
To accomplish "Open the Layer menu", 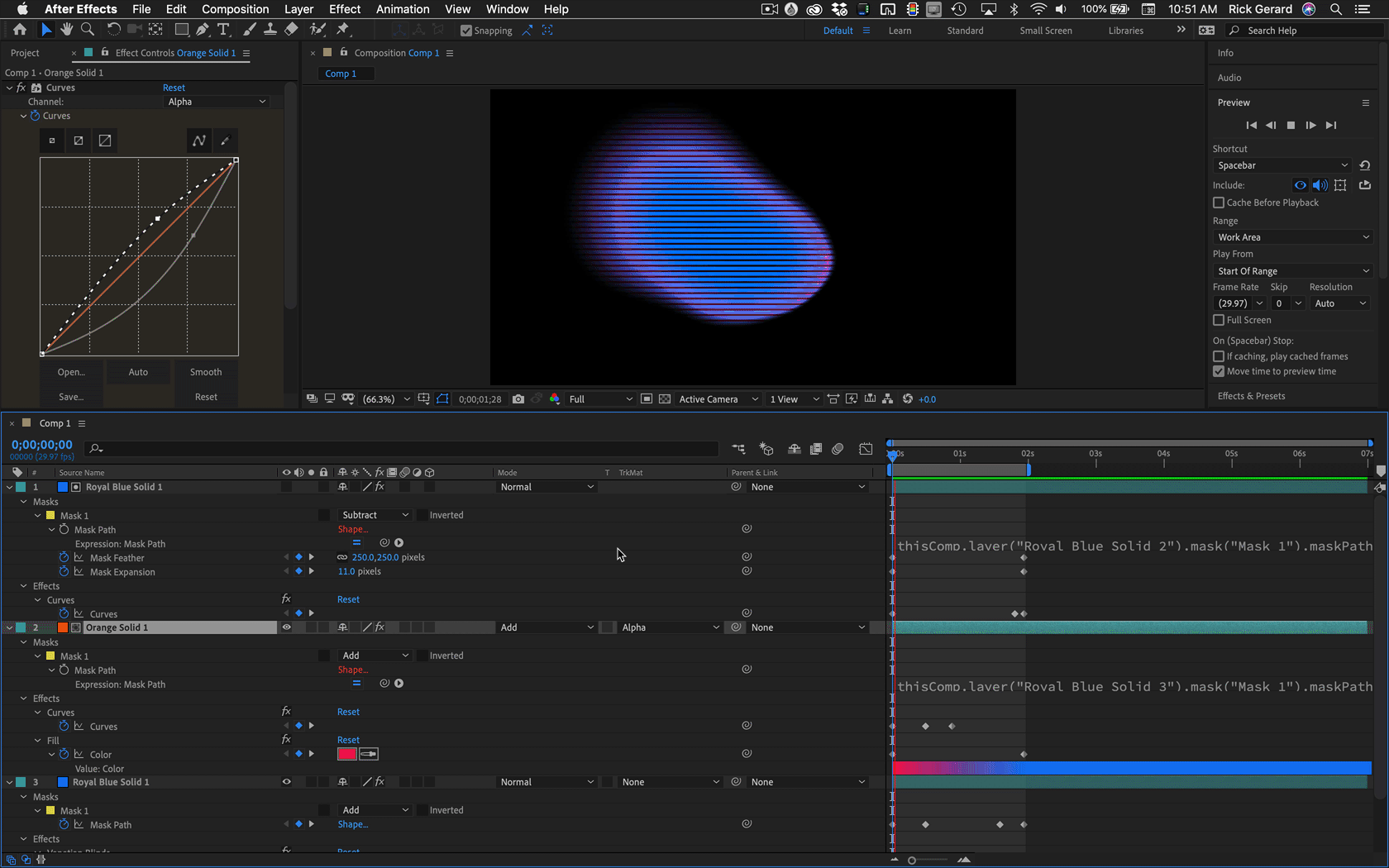I will coord(298,9).
